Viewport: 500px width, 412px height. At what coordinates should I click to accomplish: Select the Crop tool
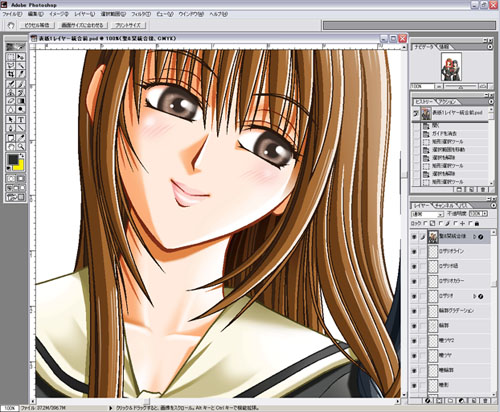click(11, 74)
